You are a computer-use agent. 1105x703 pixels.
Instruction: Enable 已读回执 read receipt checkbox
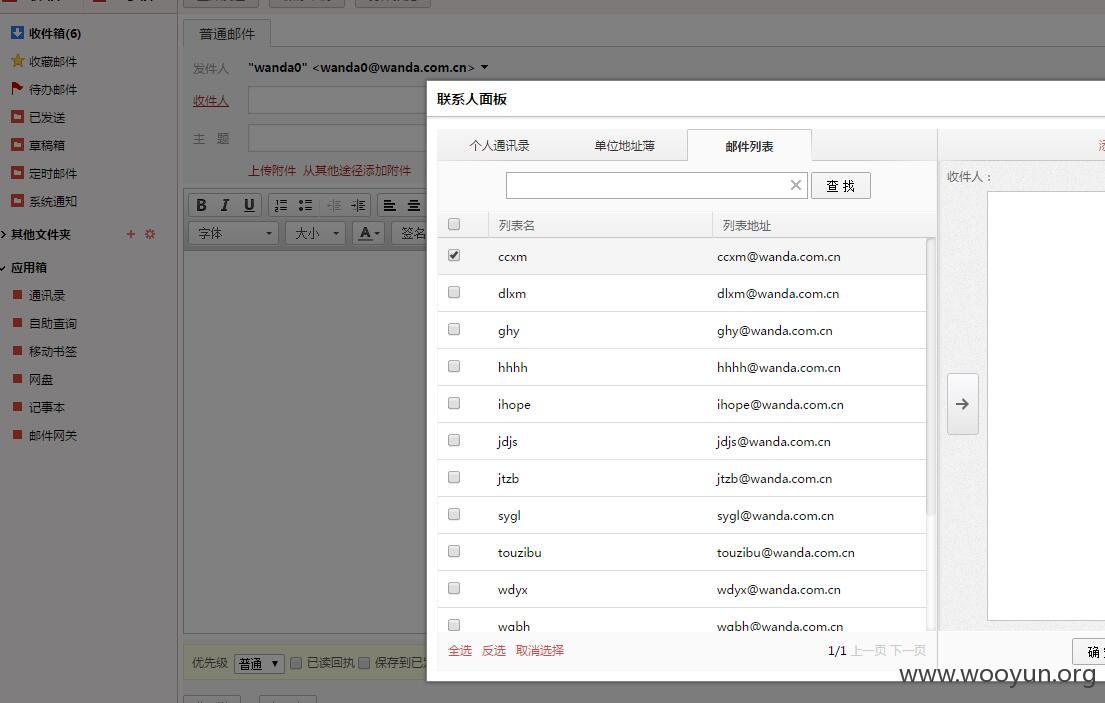pos(296,663)
